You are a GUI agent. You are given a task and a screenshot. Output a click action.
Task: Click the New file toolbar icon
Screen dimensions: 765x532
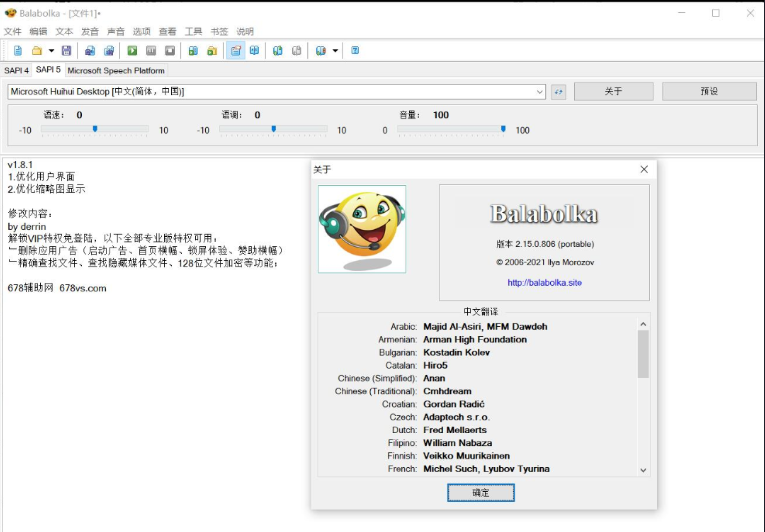point(18,50)
